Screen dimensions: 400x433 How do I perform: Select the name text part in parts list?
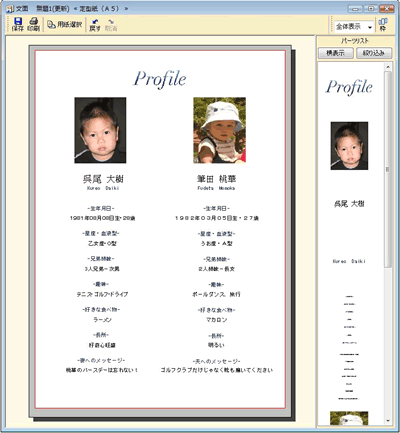coord(349,204)
